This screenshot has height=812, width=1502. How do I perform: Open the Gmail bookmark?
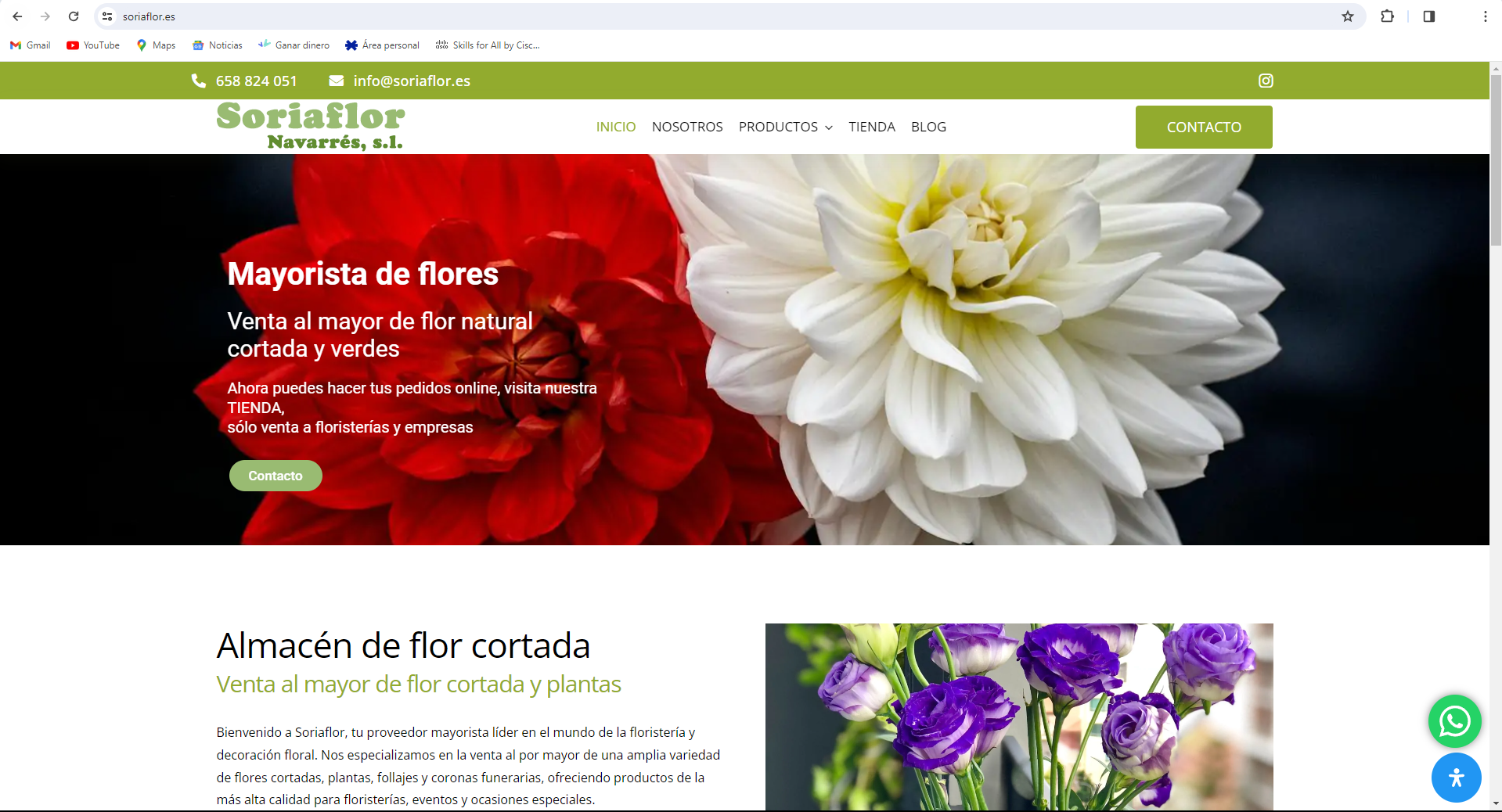[x=31, y=45]
